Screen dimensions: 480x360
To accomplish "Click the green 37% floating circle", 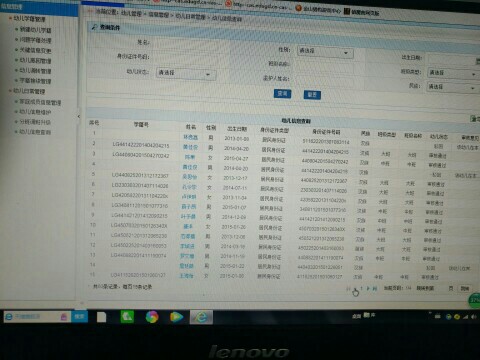I will 475,300.
